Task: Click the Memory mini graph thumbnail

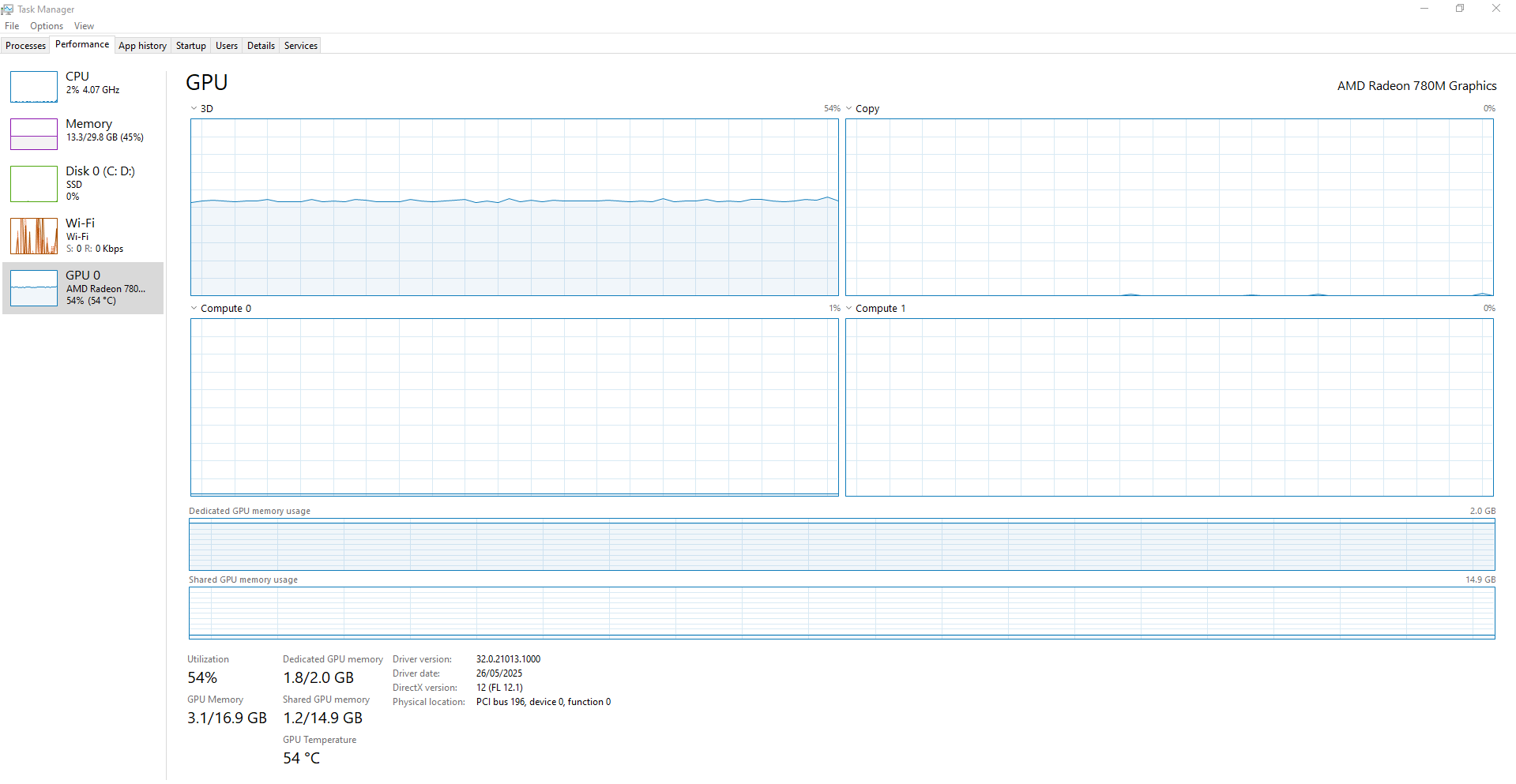Action: 34,134
